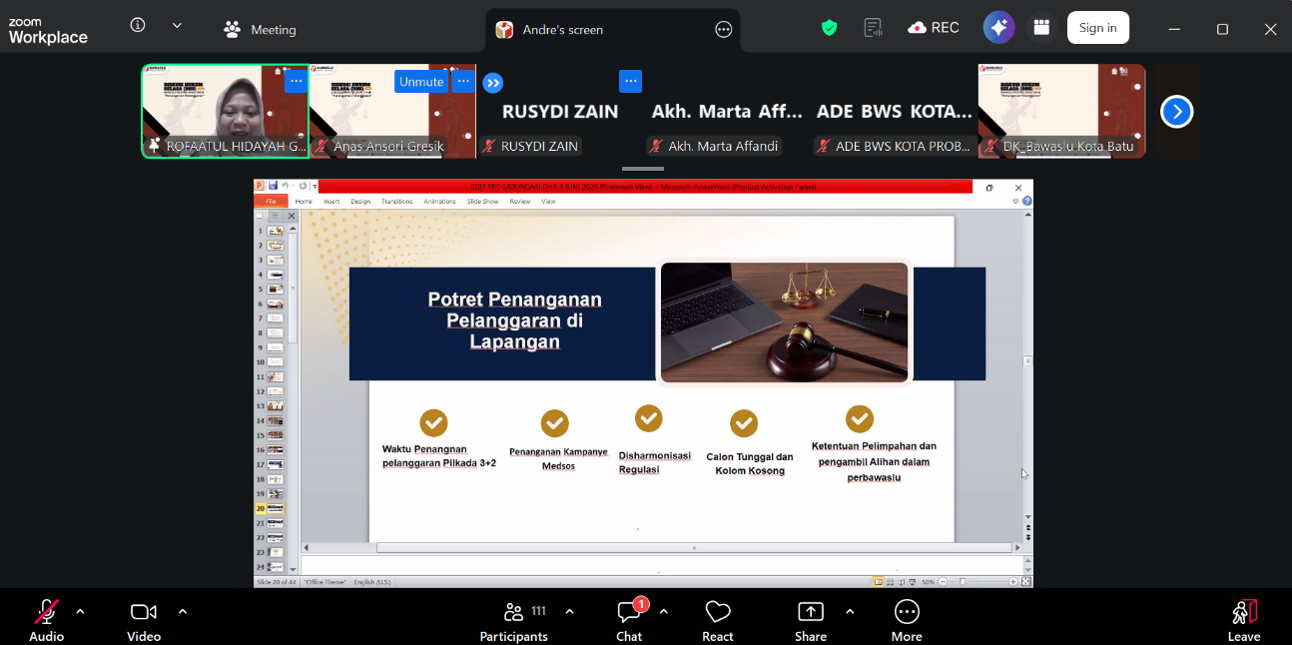Image resolution: width=1292 pixels, height=645 pixels.
Task: Show next participants with the right arrow
Action: click(x=1177, y=112)
